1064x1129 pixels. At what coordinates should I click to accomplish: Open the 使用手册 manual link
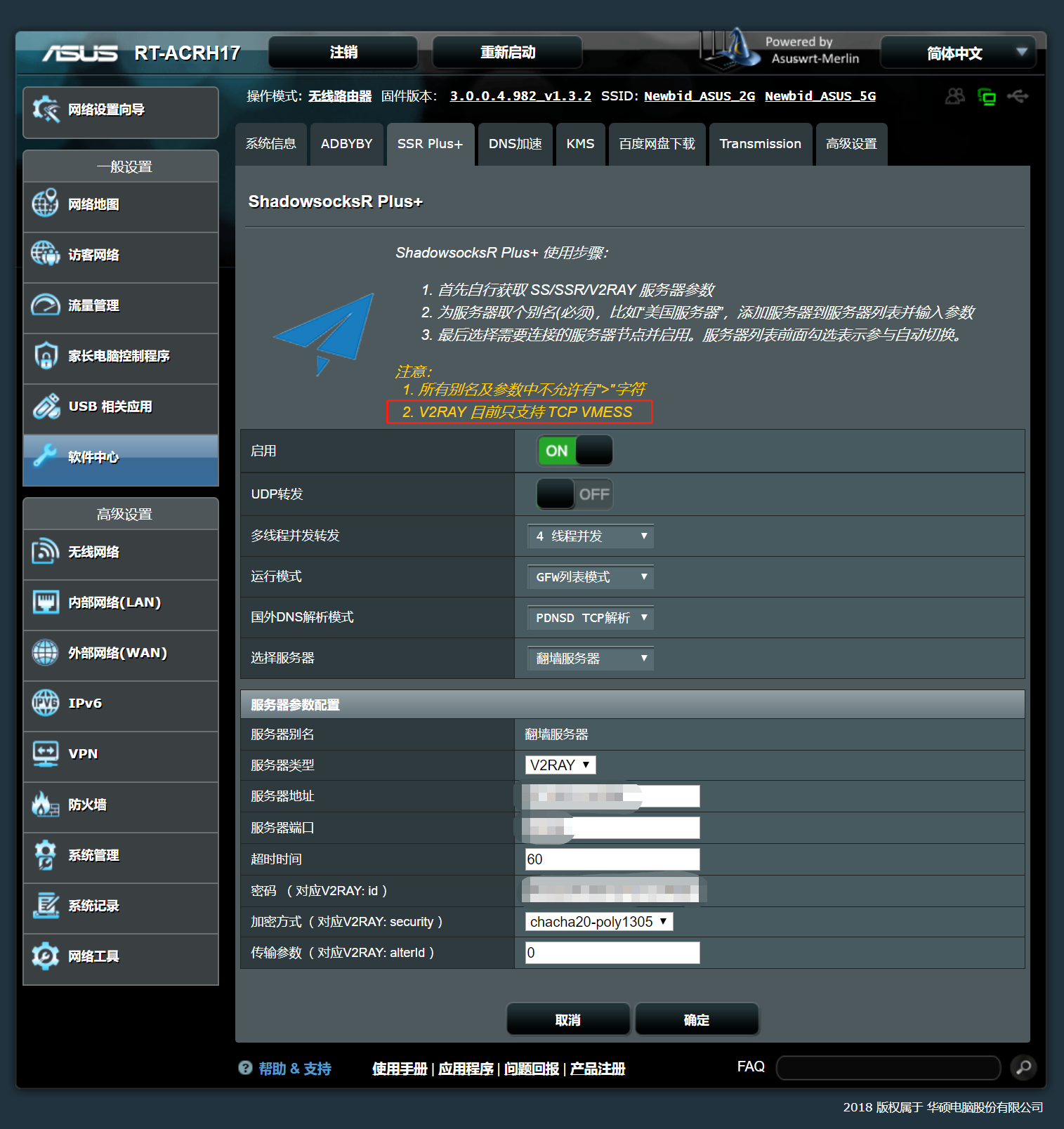coord(400,1069)
